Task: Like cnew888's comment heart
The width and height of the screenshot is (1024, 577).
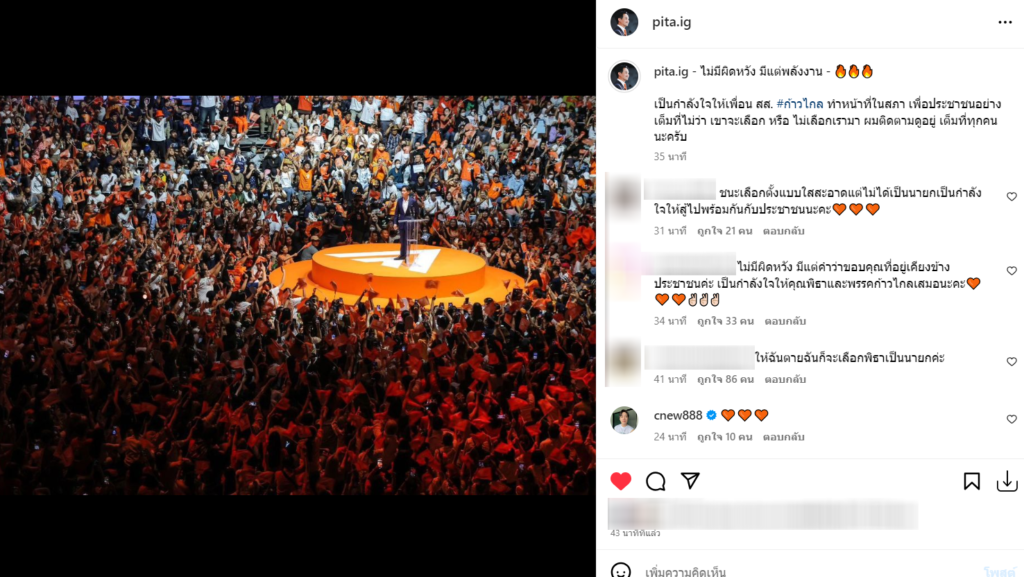Action: [1012, 419]
